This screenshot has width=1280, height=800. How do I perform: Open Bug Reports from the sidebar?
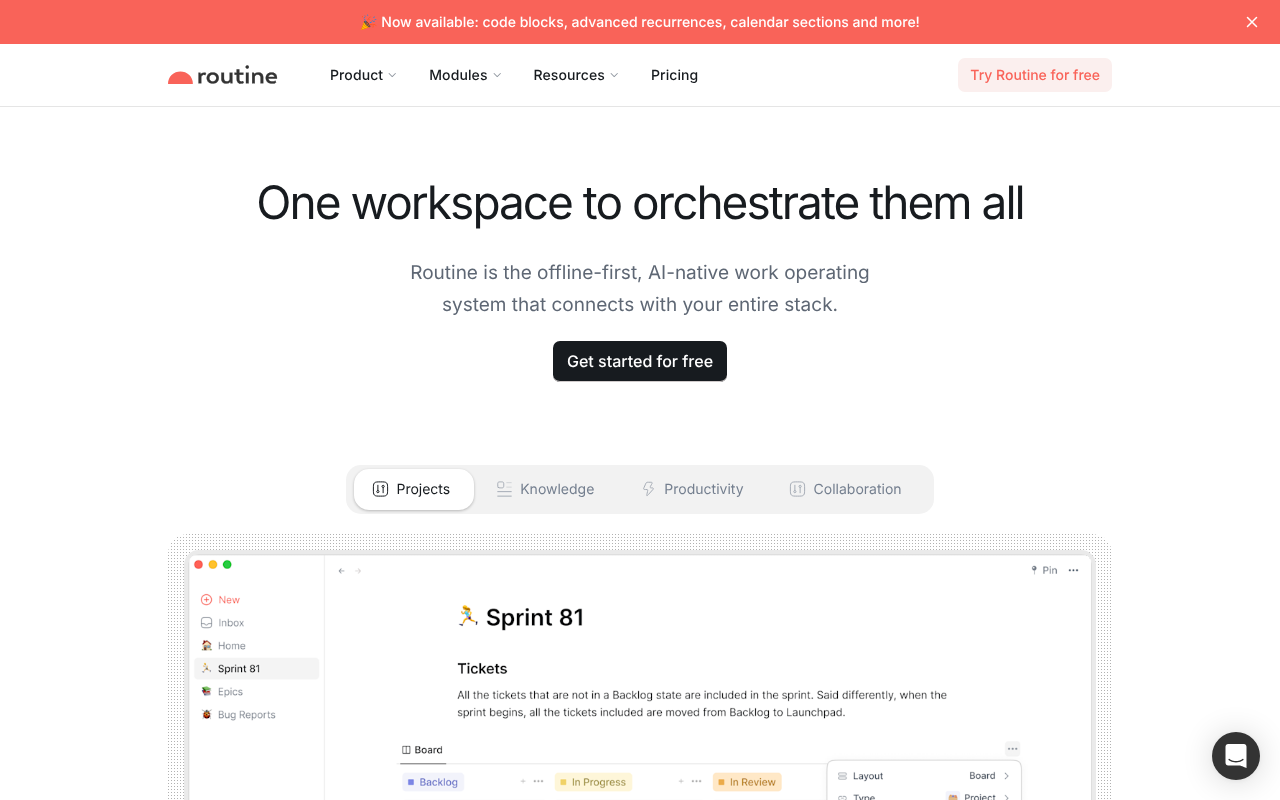click(x=246, y=714)
